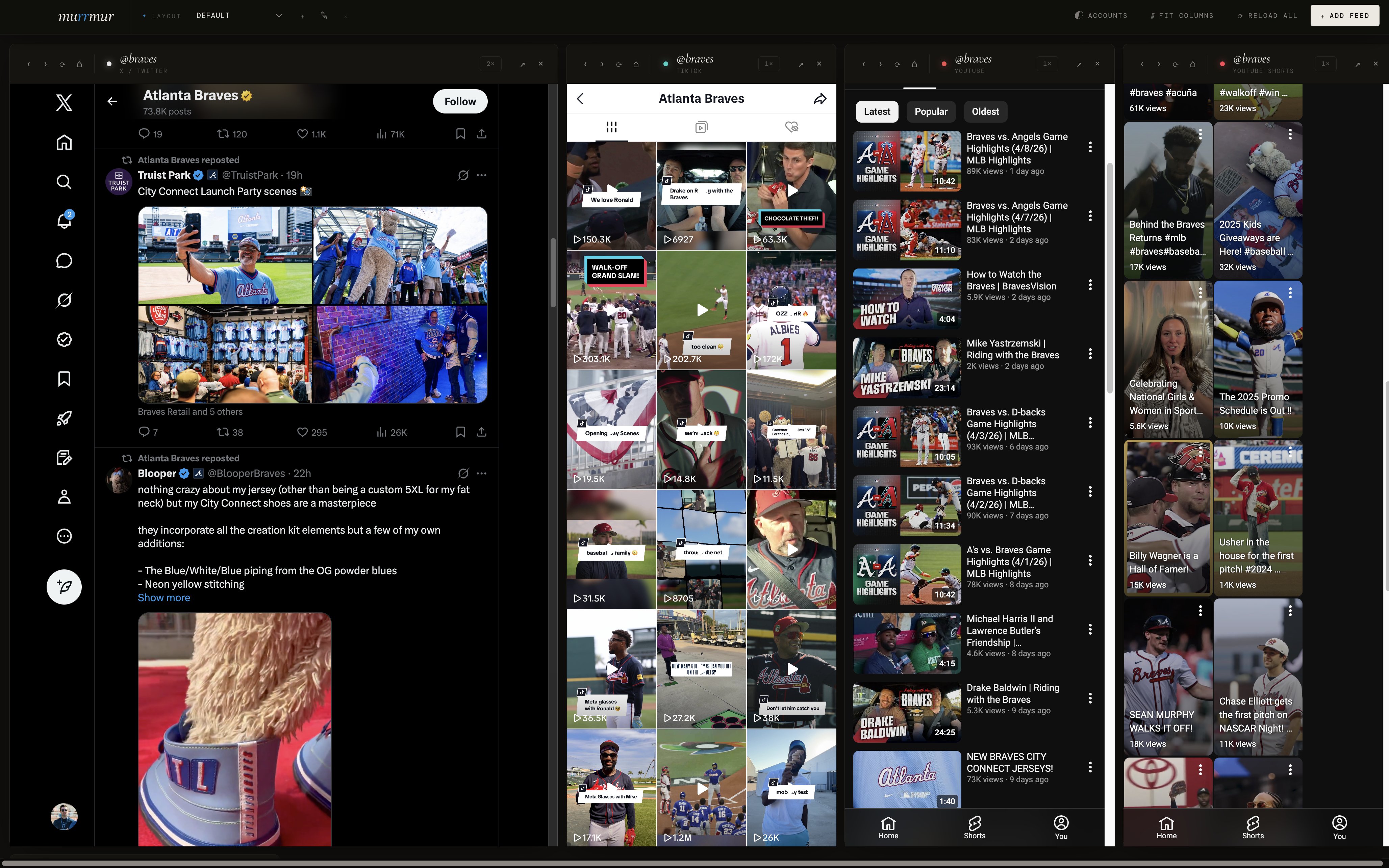Toggle 1× zoom on TikTok column
Image resolution: width=1389 pixels, height=868 pixels.
[x=769, y=64]
